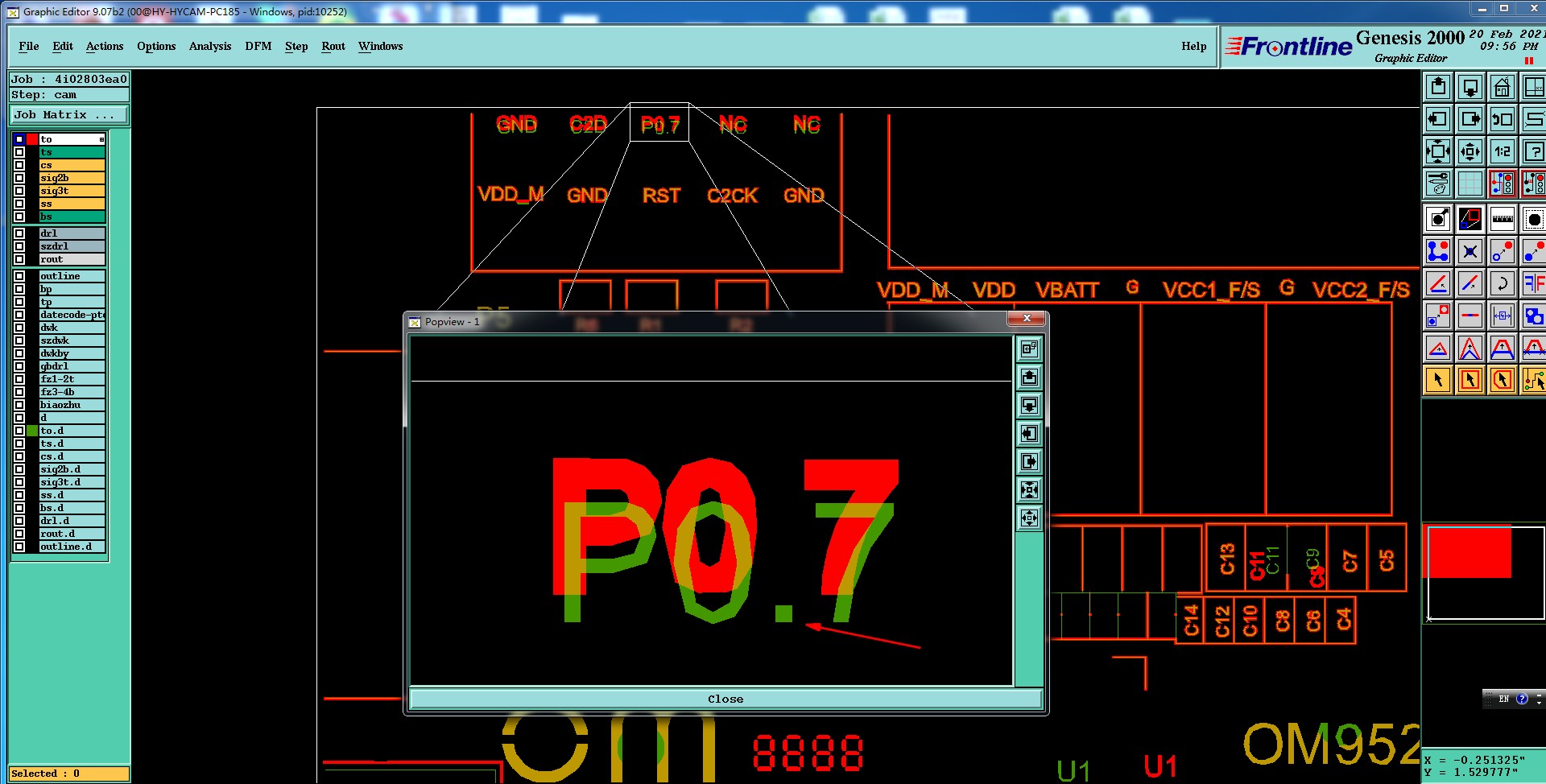Click the zoom in icon with outward arrows
The width and height of the screenshot is (1546, 784).
[x=1438, y=151]
